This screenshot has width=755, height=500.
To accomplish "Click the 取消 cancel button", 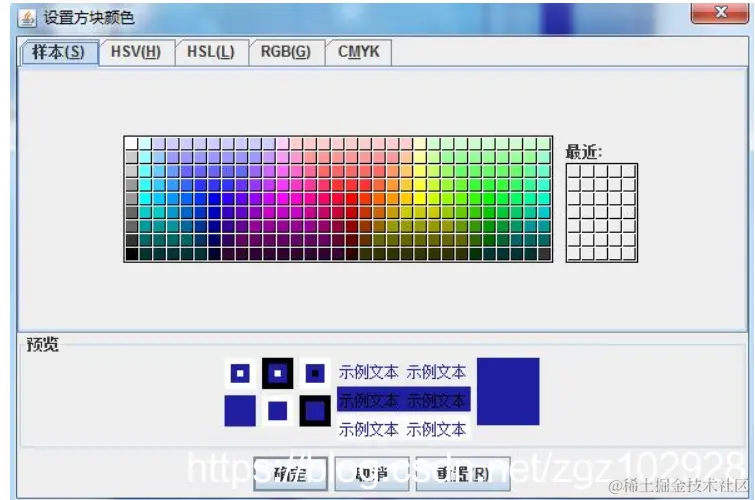I will tap(372, 474).
